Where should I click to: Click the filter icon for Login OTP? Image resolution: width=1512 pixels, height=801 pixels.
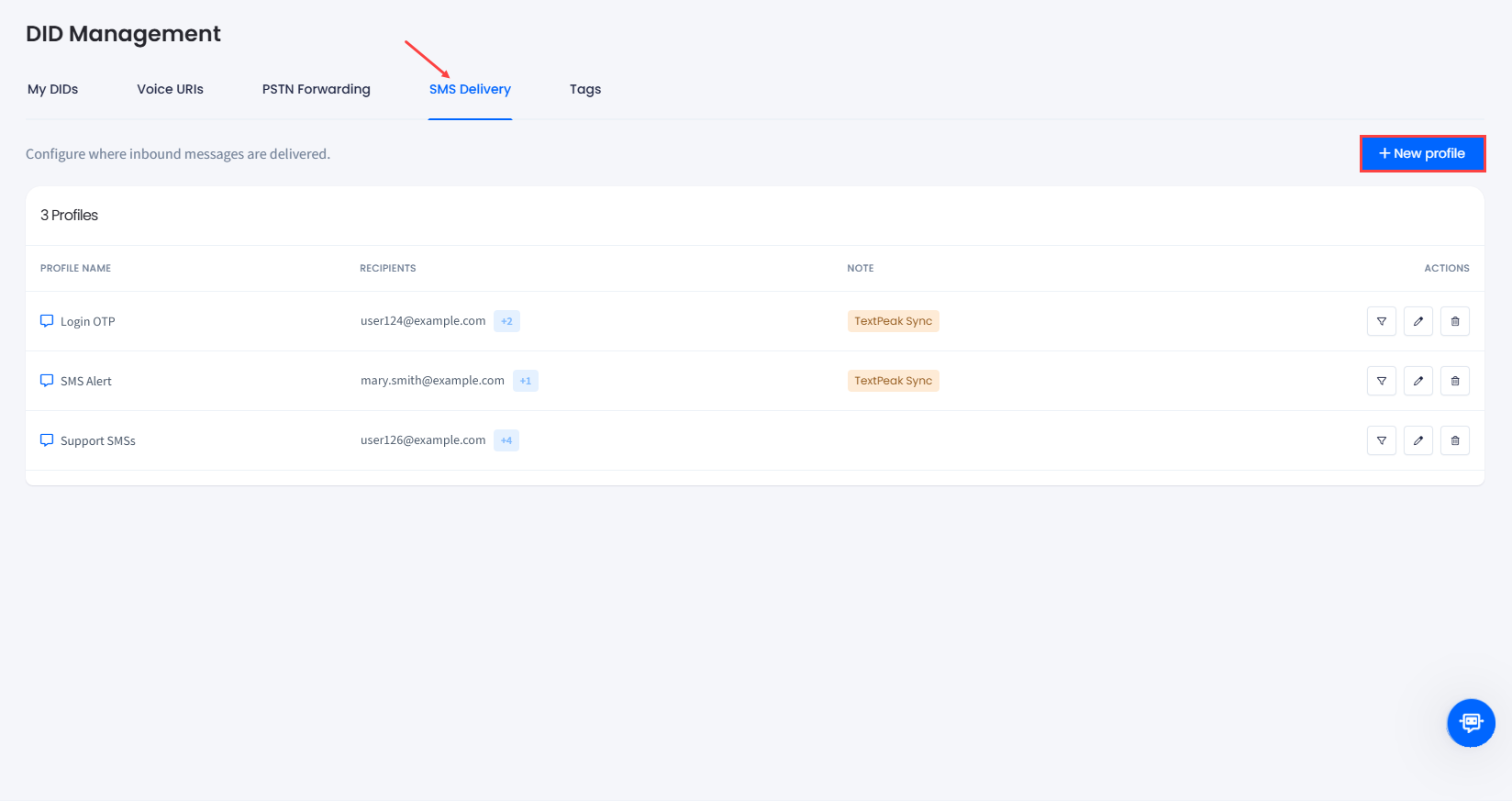tap(1381, 321)
